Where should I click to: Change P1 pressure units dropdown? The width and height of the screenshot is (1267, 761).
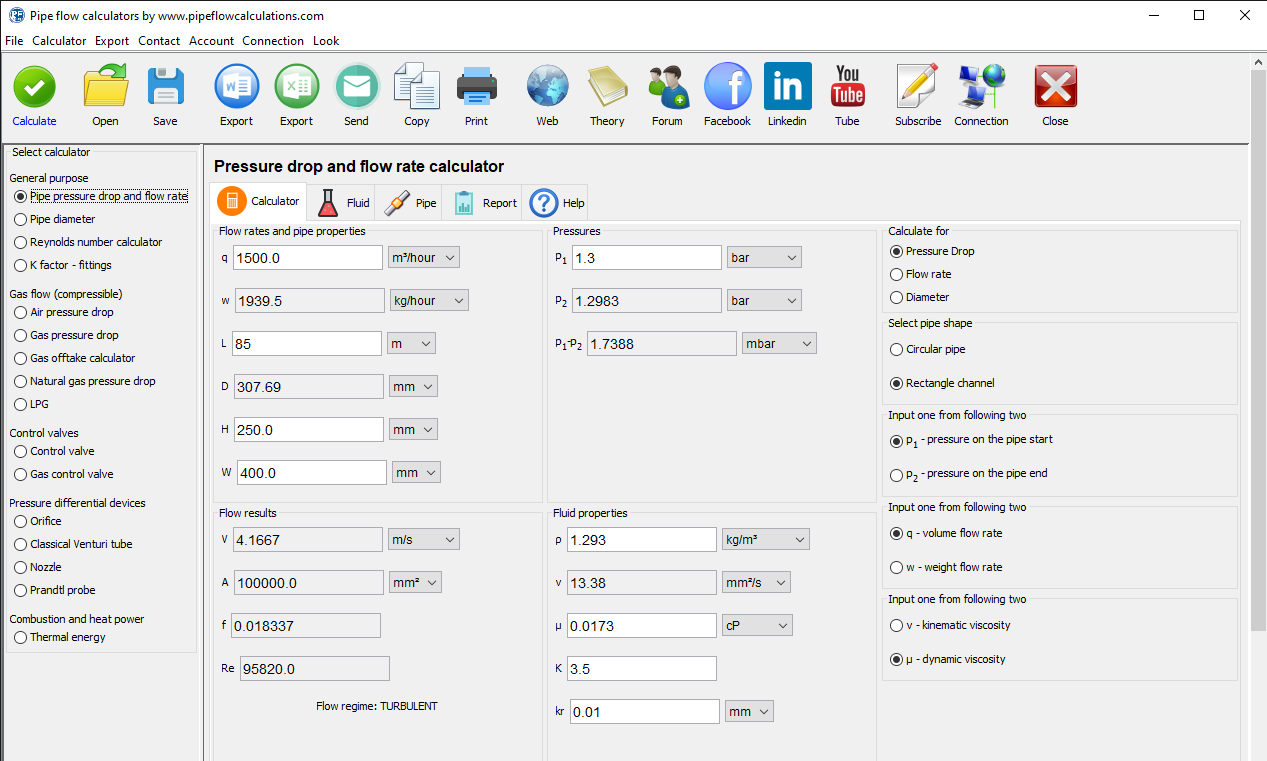(763, 257)
